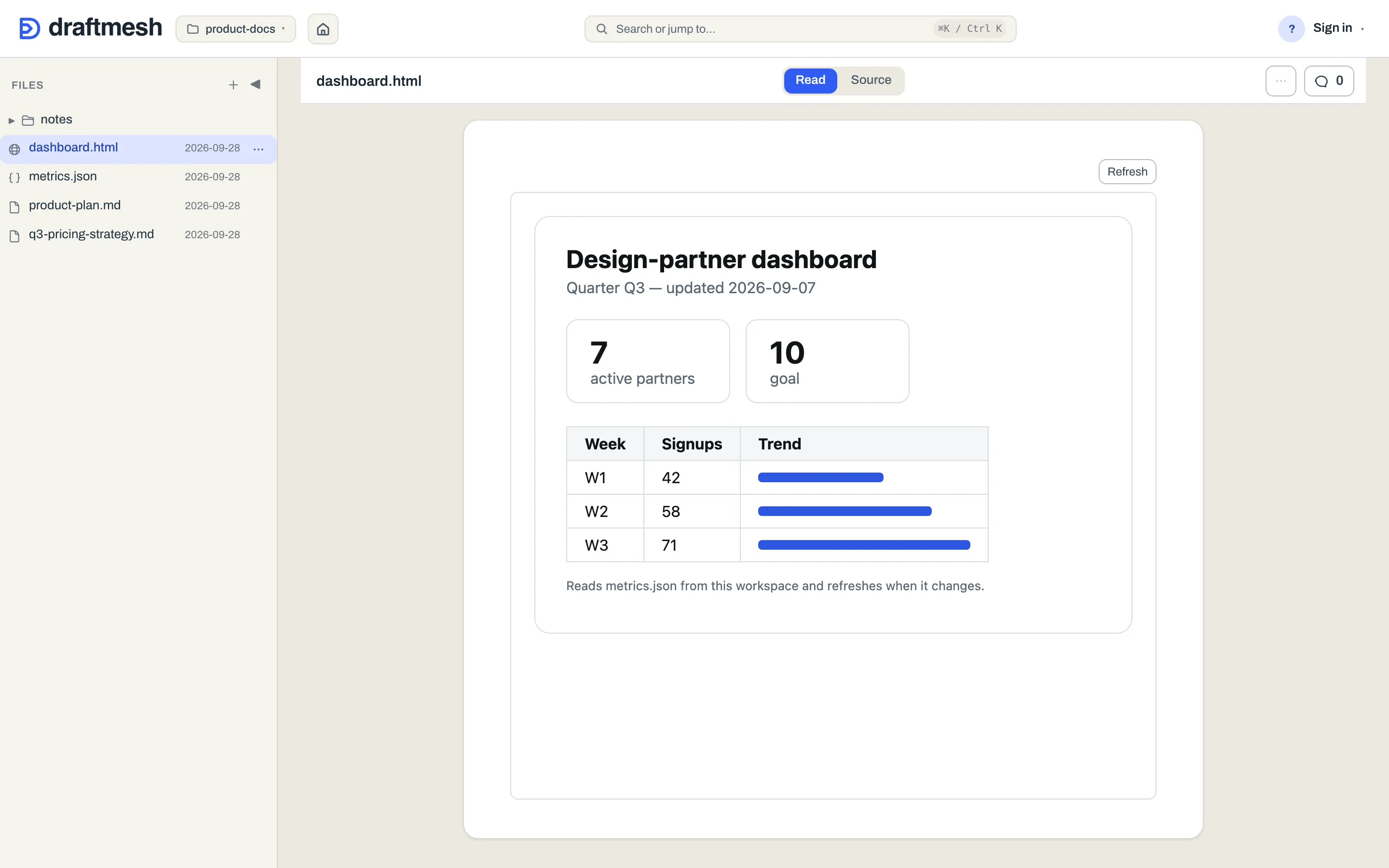
Task: Click the draftmesh logo icon
Action: click(x=30, y=28)
